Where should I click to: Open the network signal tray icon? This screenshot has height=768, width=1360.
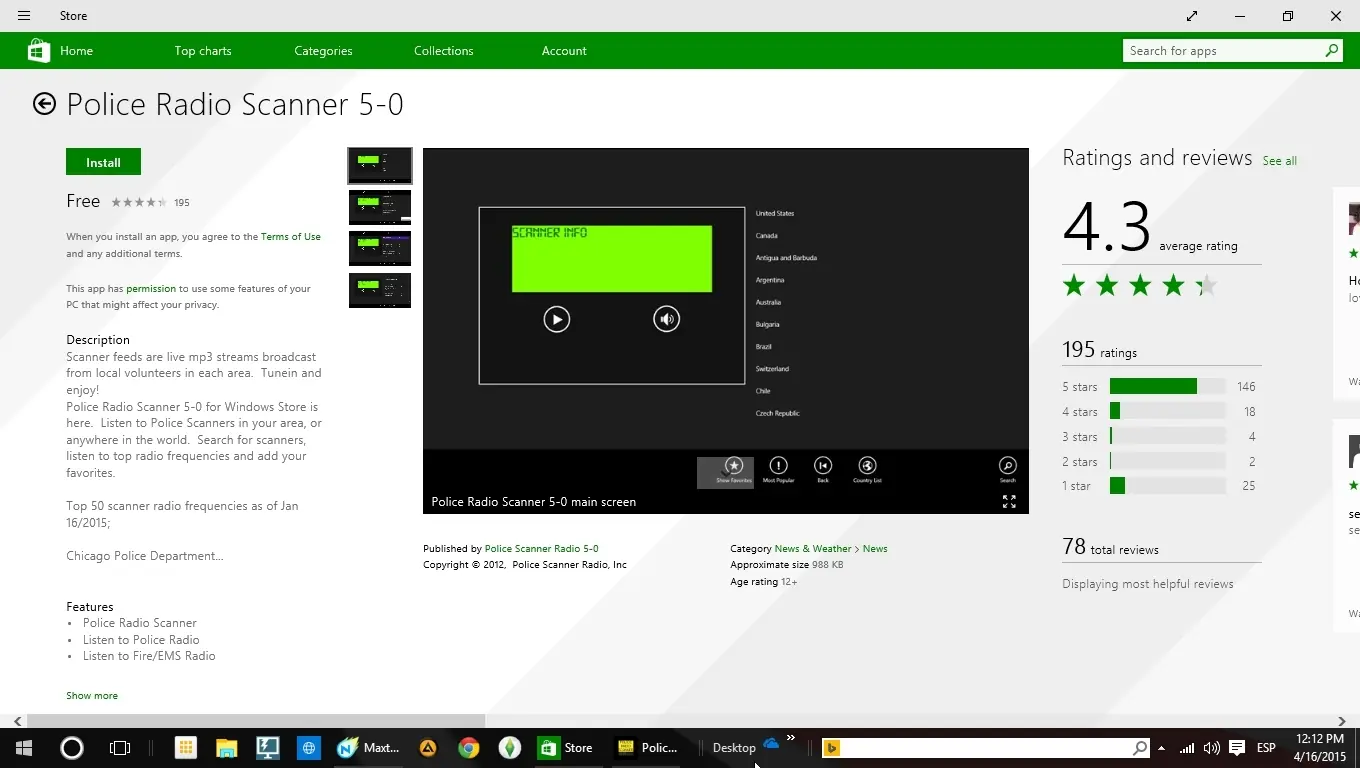point(1187,748)
